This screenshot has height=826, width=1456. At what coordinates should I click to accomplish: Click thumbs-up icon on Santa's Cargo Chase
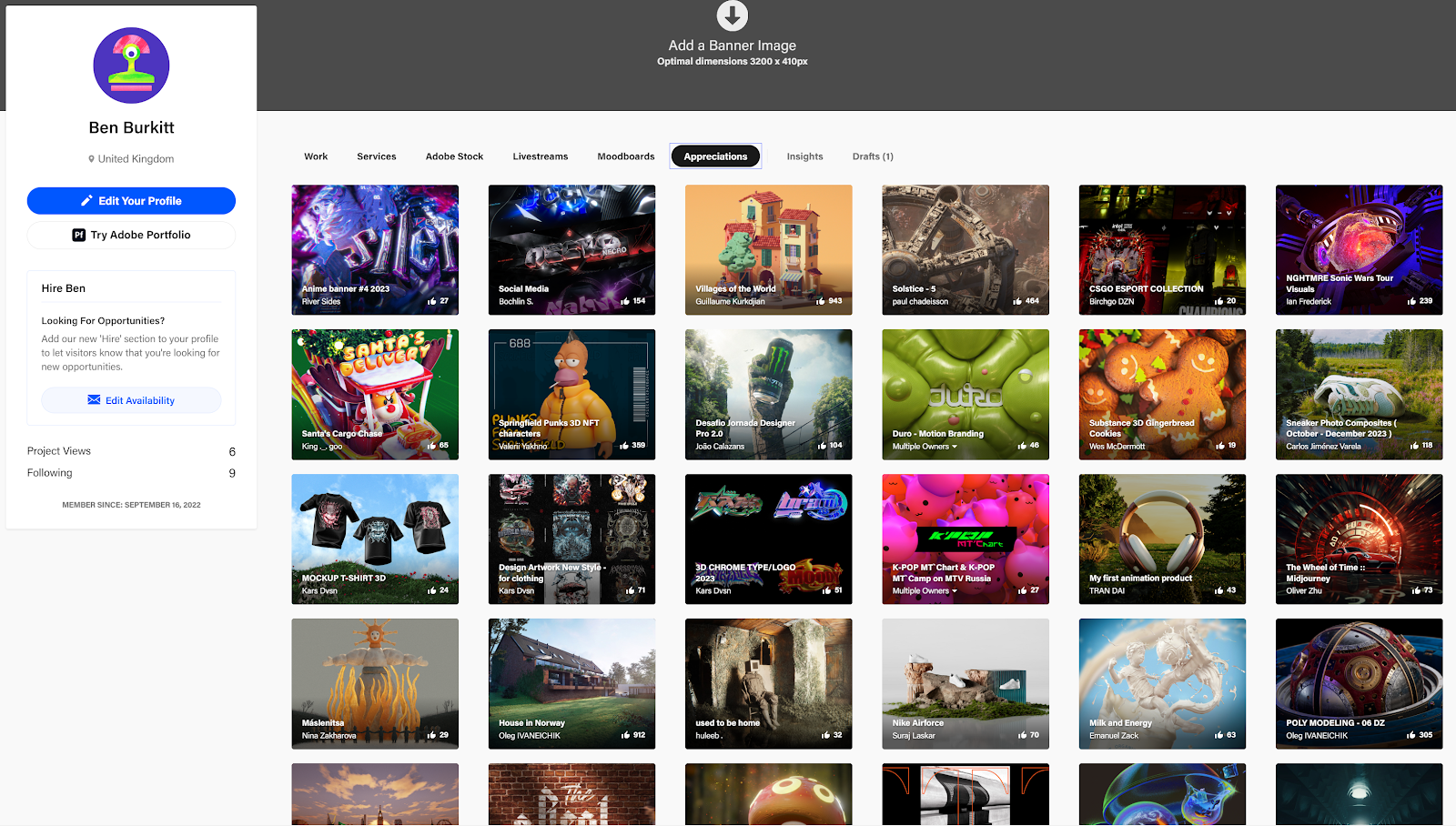[x=431, y=446]
